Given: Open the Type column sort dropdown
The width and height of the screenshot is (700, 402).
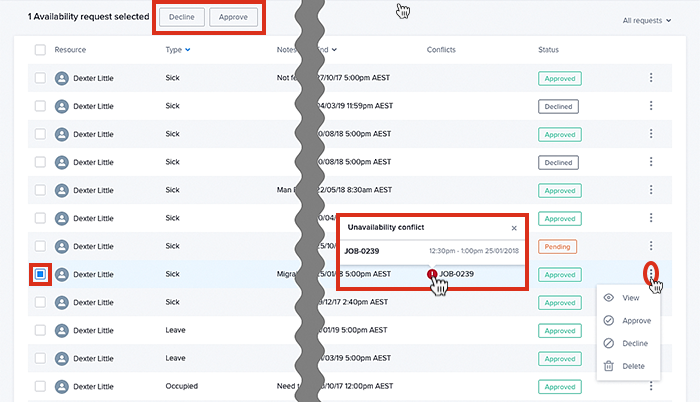Looking at the screenshot, I should coord(188,50).
